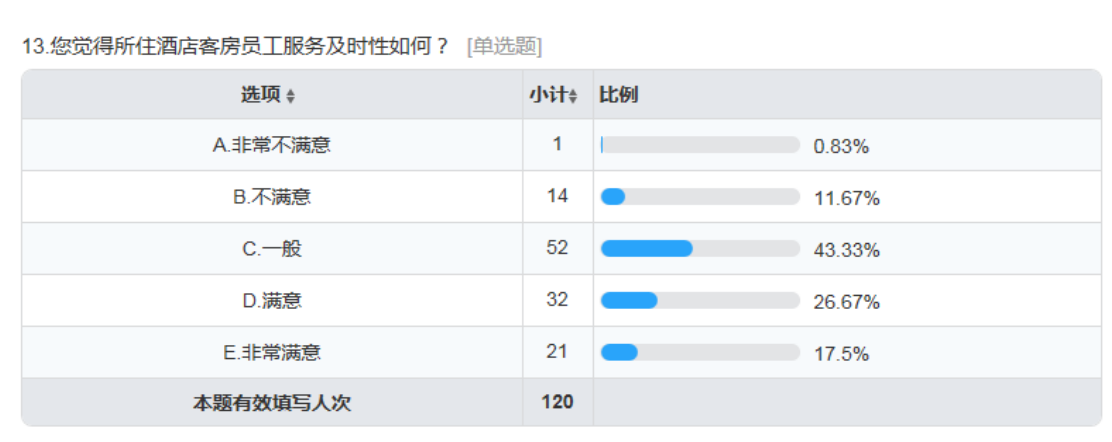Viewport: 1112px width, 442px height.
Task: Click the 小计 header label
Action: coord(548,95)
